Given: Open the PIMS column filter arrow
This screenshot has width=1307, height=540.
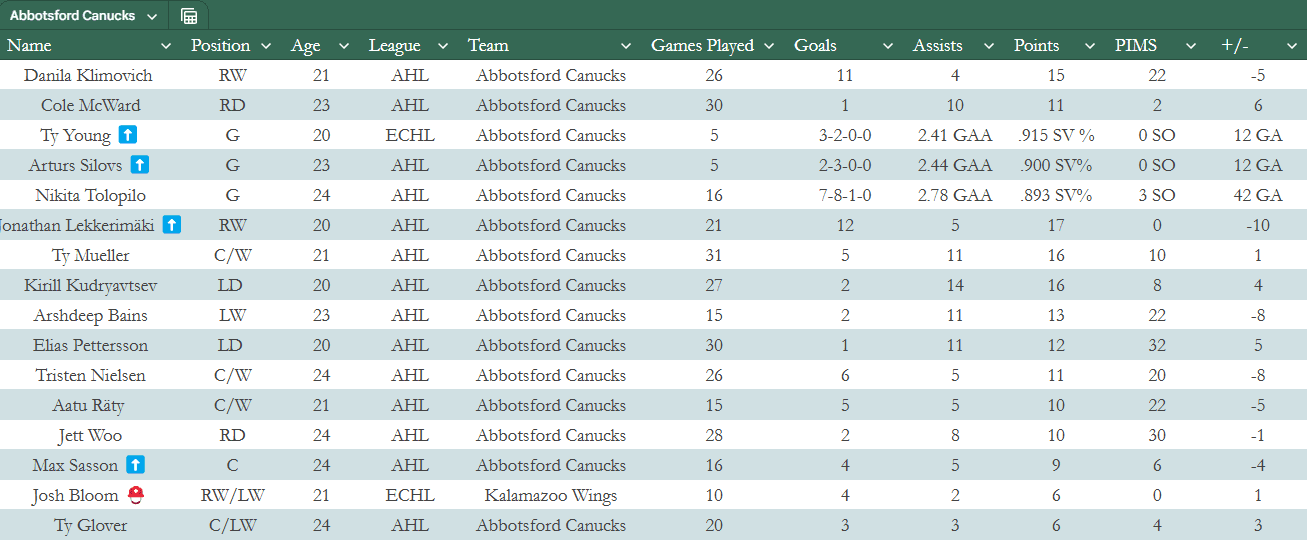Looking at the screenshot, I should click(x=1191, y=46).
